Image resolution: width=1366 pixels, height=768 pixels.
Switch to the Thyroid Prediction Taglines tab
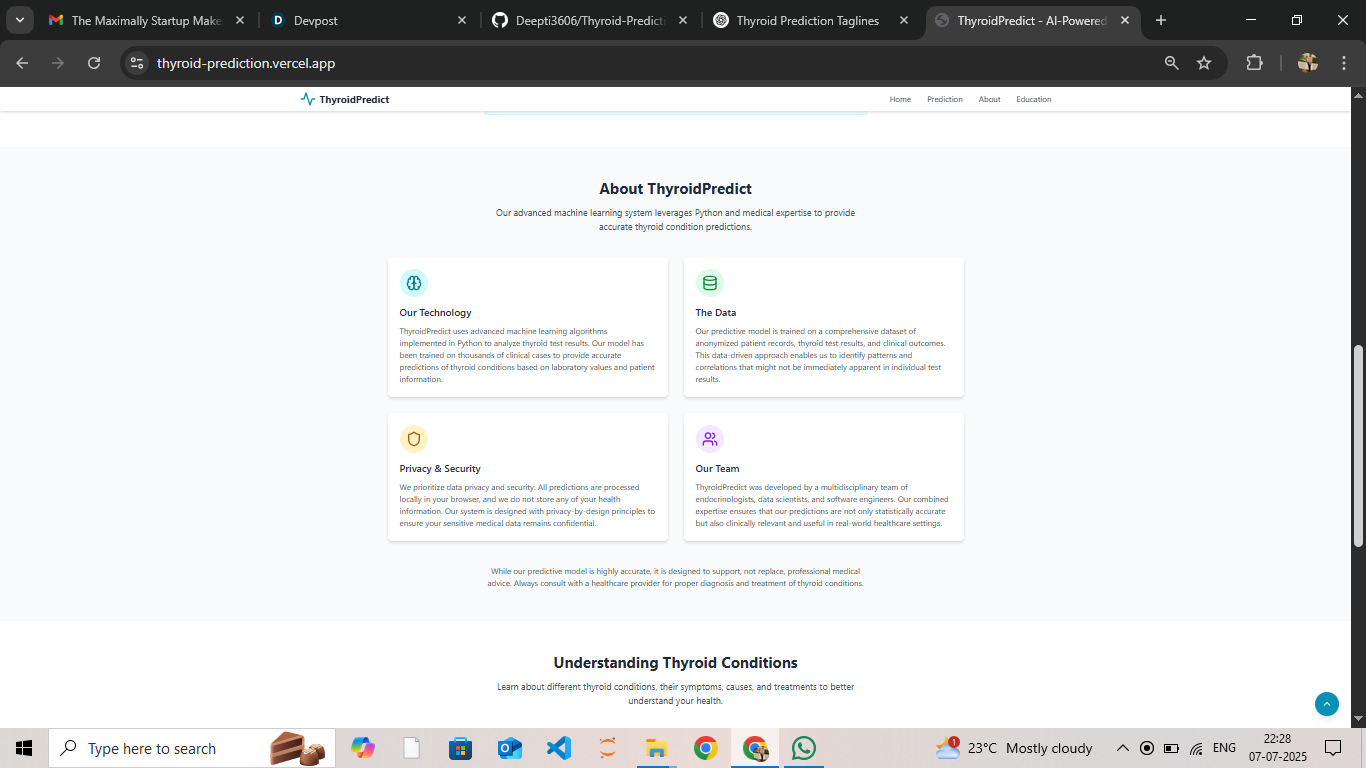tap(811, 20)
